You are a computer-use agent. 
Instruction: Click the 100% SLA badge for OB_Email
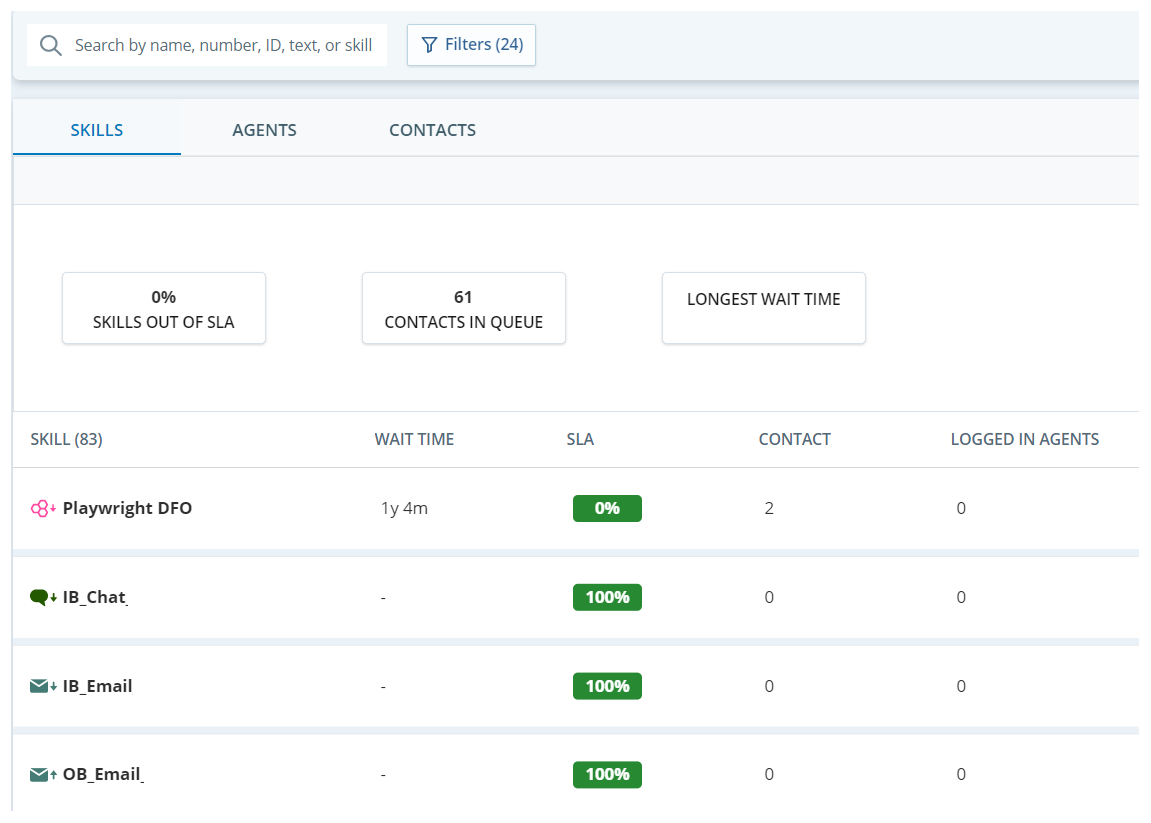607,775
